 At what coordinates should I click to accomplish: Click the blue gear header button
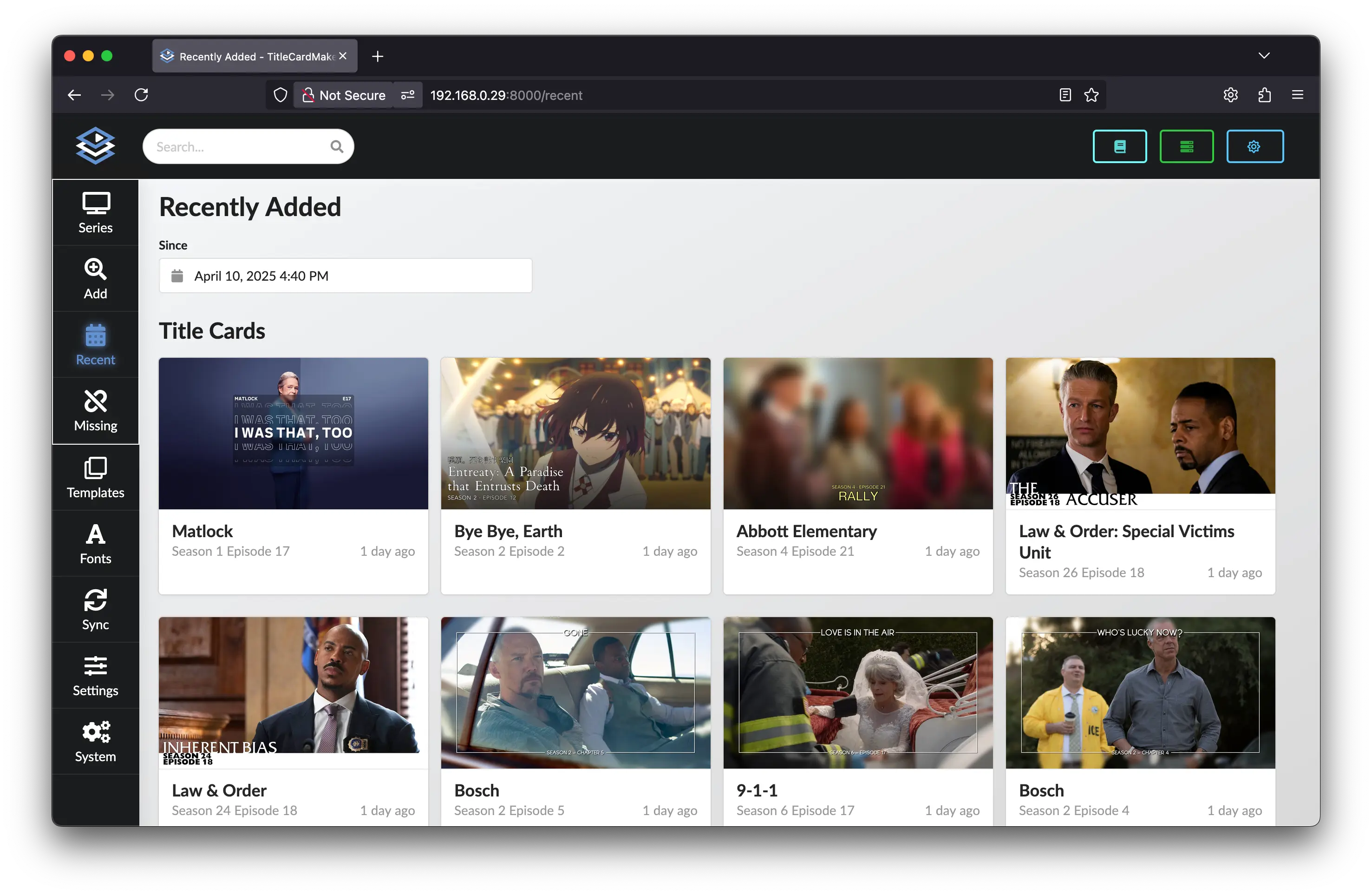1254,146
